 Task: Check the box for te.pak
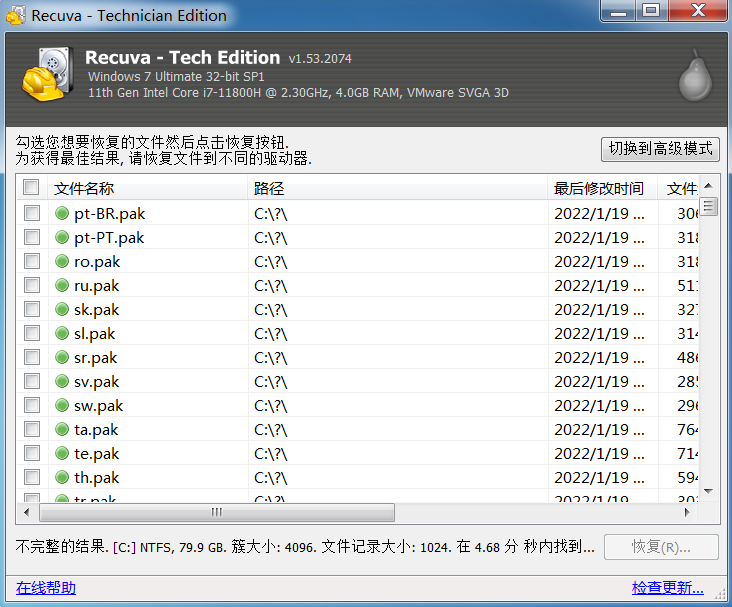[x=32, y=453]
